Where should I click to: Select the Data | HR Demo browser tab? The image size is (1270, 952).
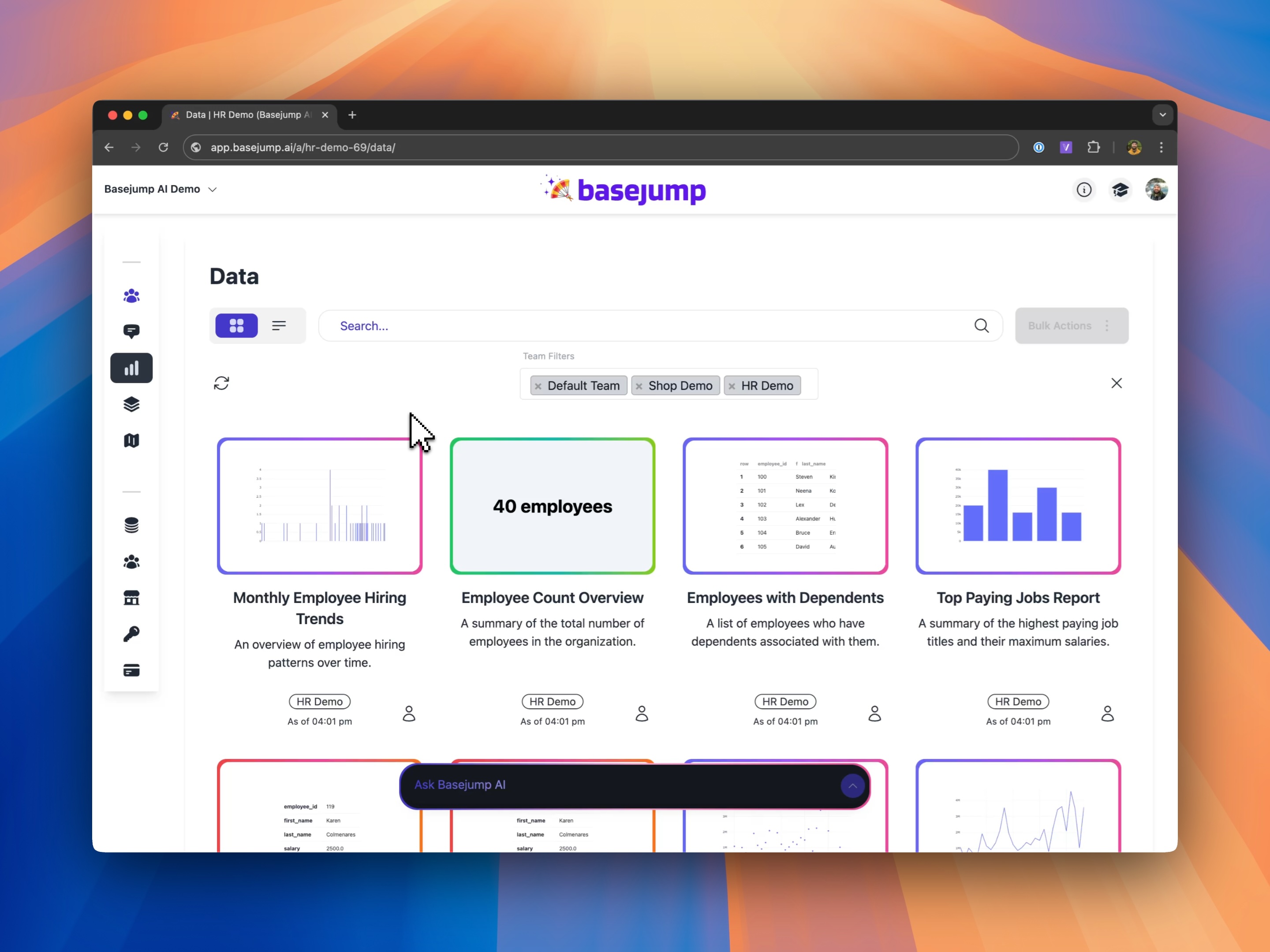(250, 115)
